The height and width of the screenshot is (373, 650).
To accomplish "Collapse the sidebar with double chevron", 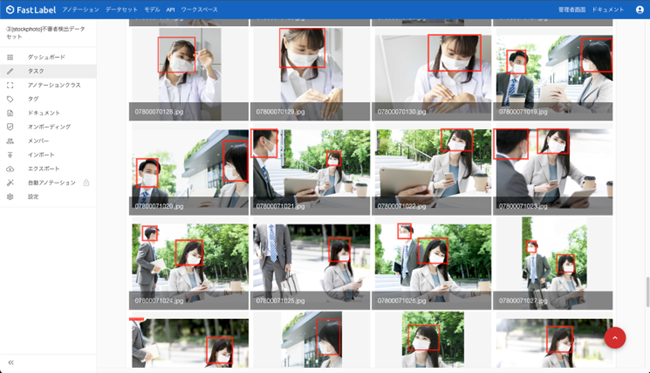I will click(11, 362).
